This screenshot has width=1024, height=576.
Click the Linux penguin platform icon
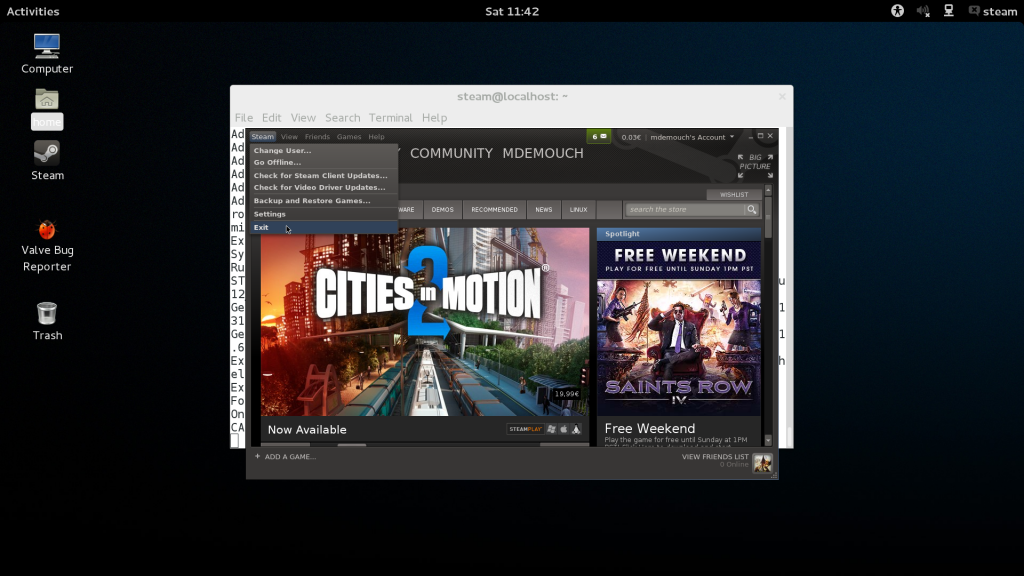(x=576, y=429)
